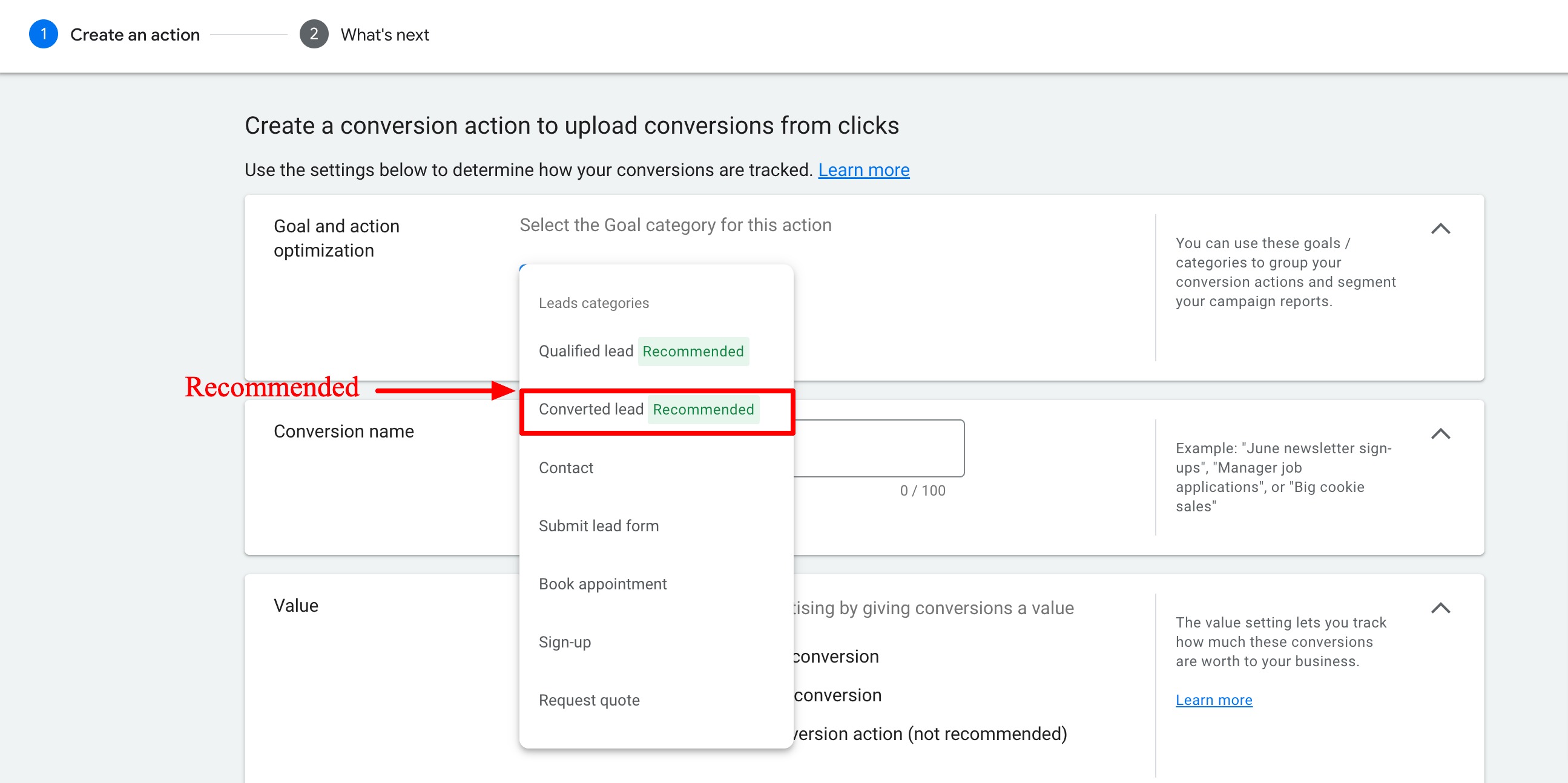Open Learn more link in page description

(863, 170)
